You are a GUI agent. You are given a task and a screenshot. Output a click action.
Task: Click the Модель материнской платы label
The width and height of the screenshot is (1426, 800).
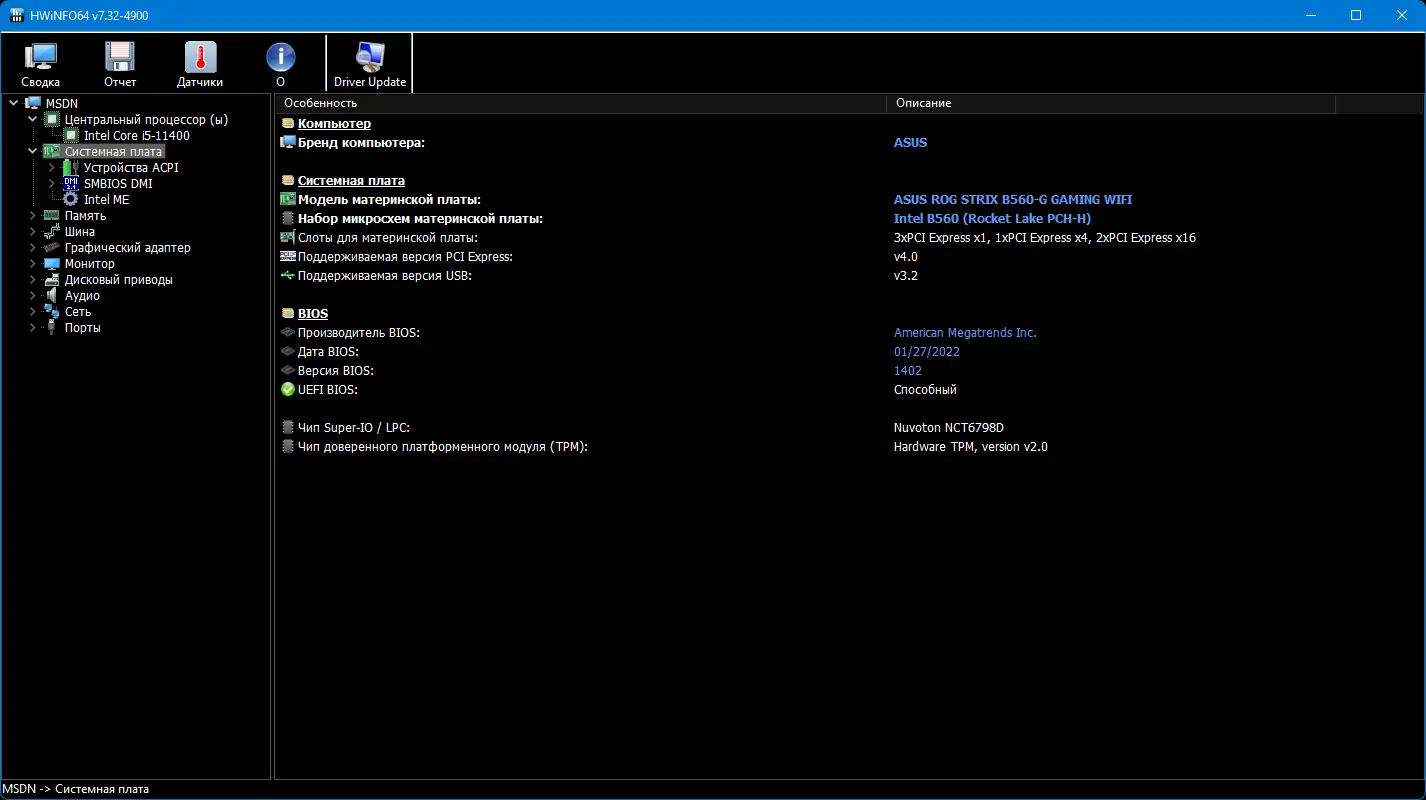point(389,199)
